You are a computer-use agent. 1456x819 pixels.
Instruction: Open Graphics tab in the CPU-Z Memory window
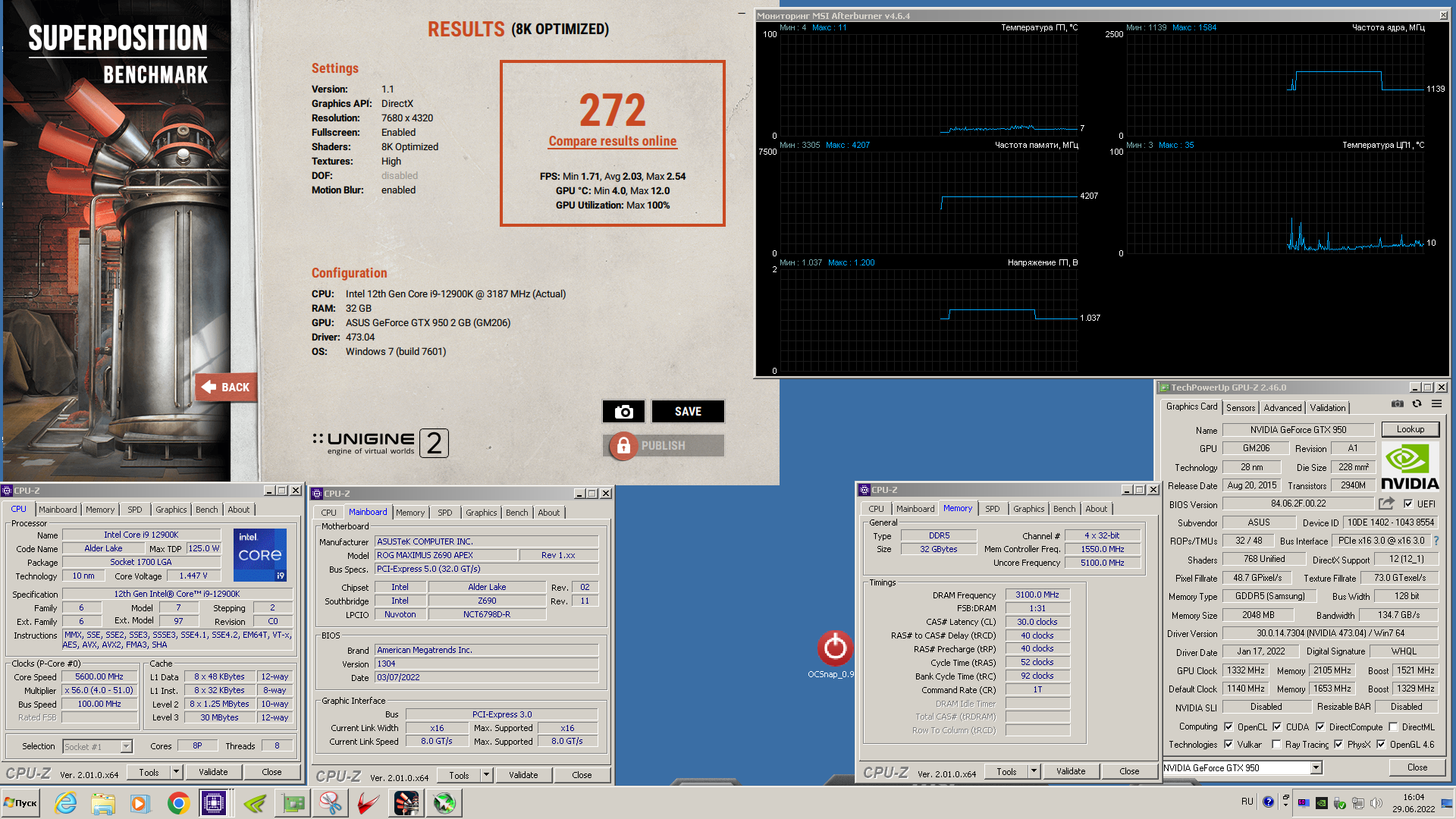pyautogui.click(x=1028, y=509)
